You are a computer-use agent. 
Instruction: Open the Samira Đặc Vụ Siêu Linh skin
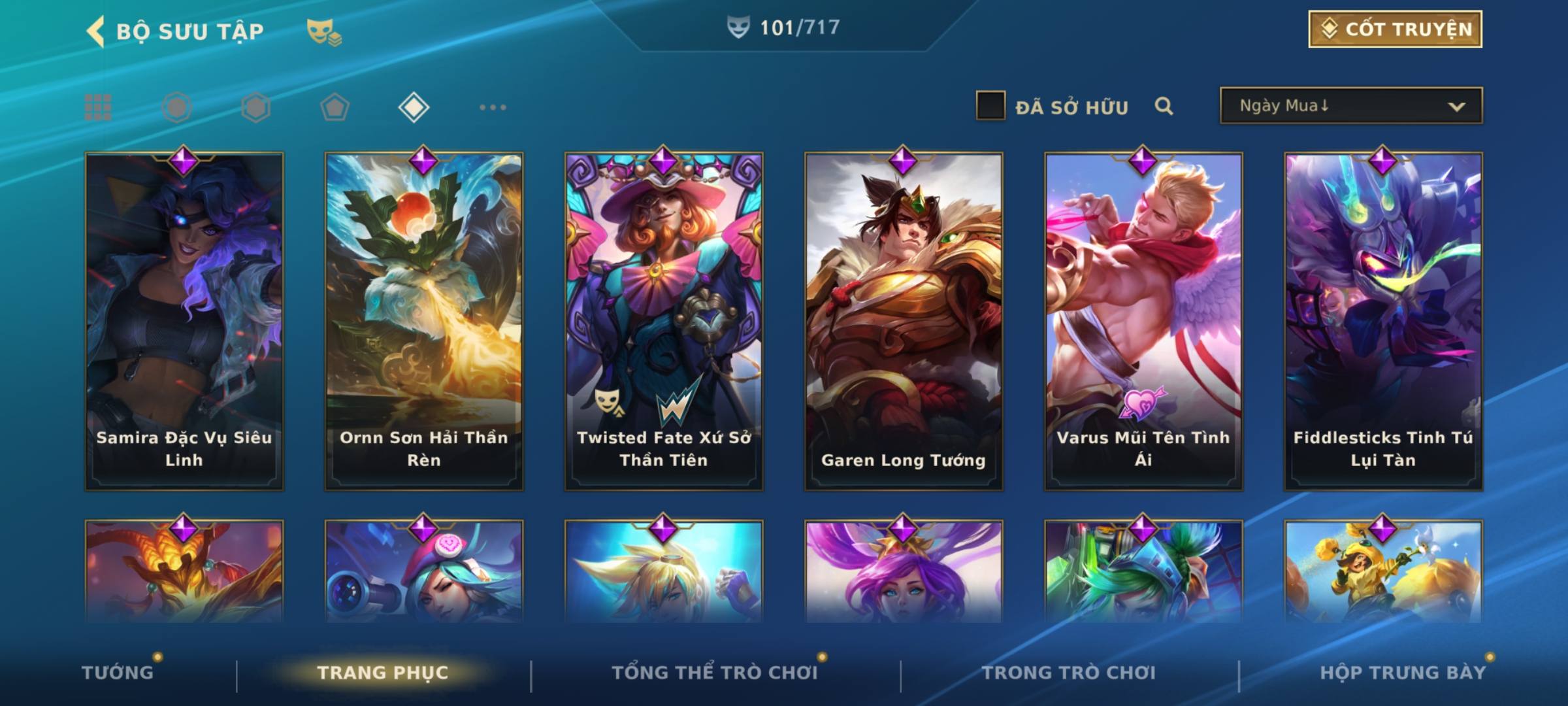pyautogui.click(x=184, y=321)
